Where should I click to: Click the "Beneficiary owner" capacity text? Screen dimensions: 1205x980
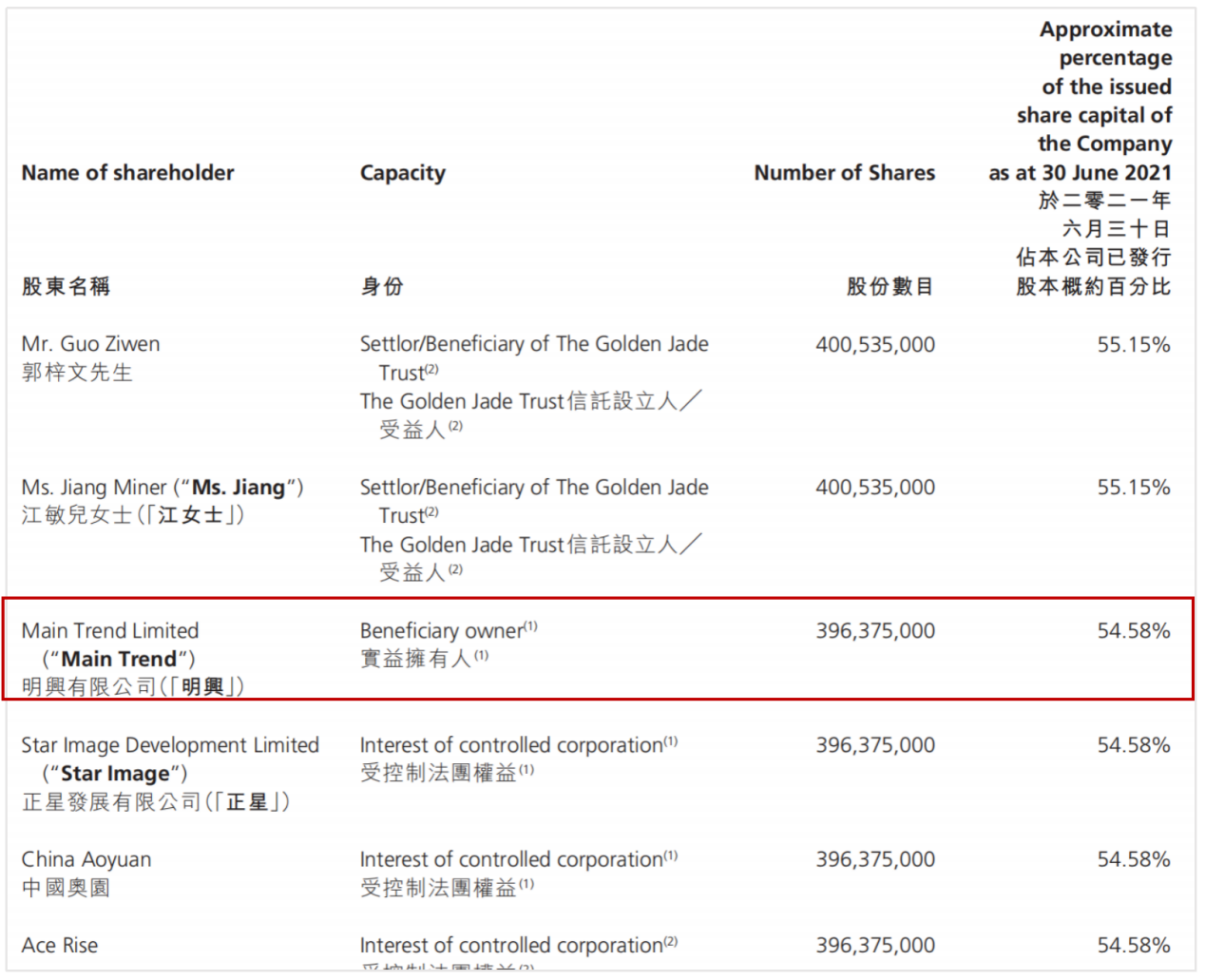442,630
